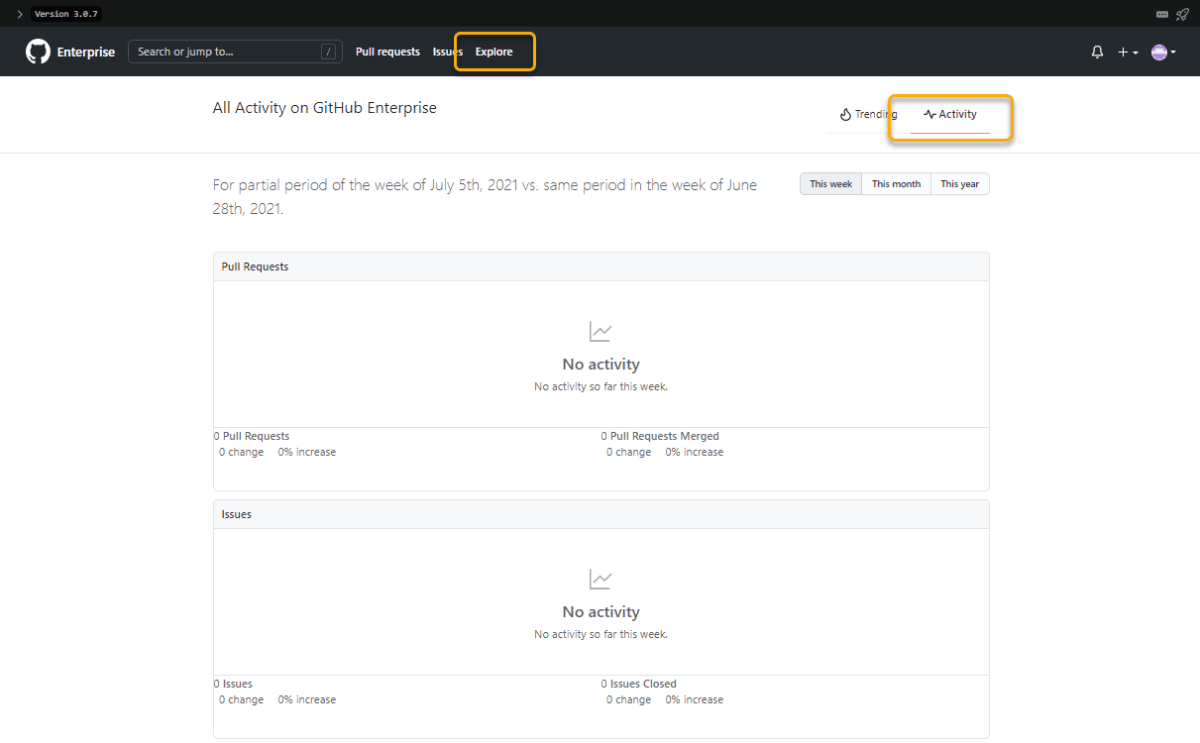Click graph icon in Issues panel

pyautogui.click(x=601, y=579)
